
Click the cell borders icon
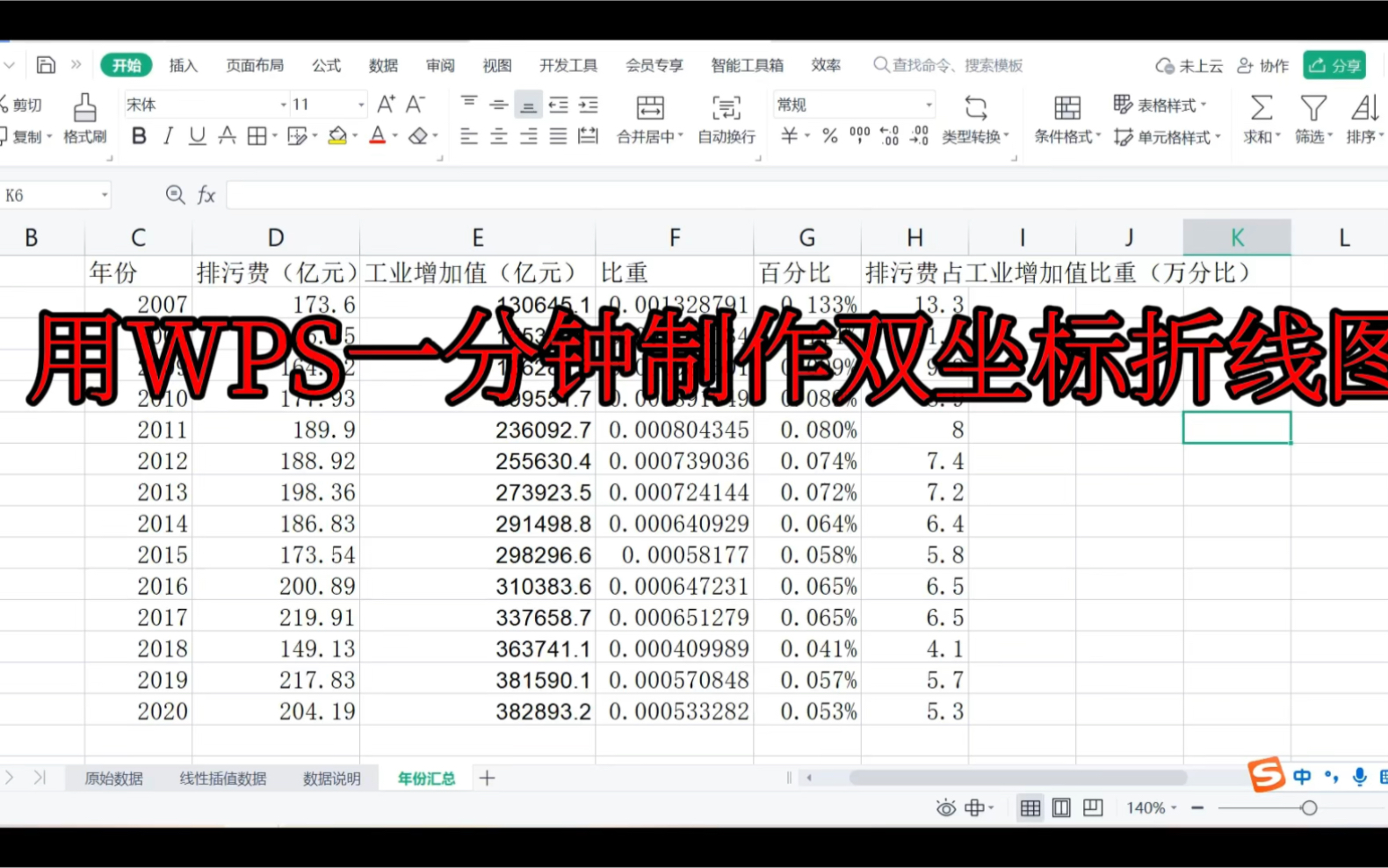pyautogui.click(x=257, y=136)
